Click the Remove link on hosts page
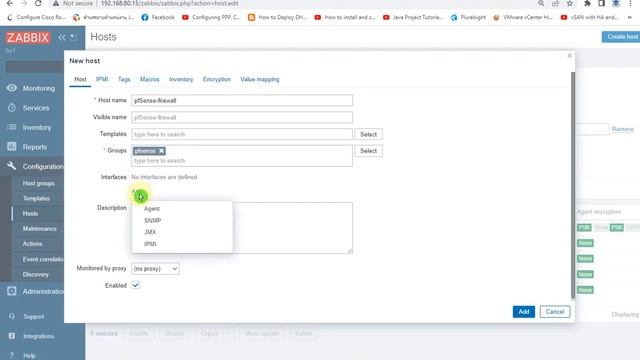This screenshot has height=360, width=640. click(622, 129)
